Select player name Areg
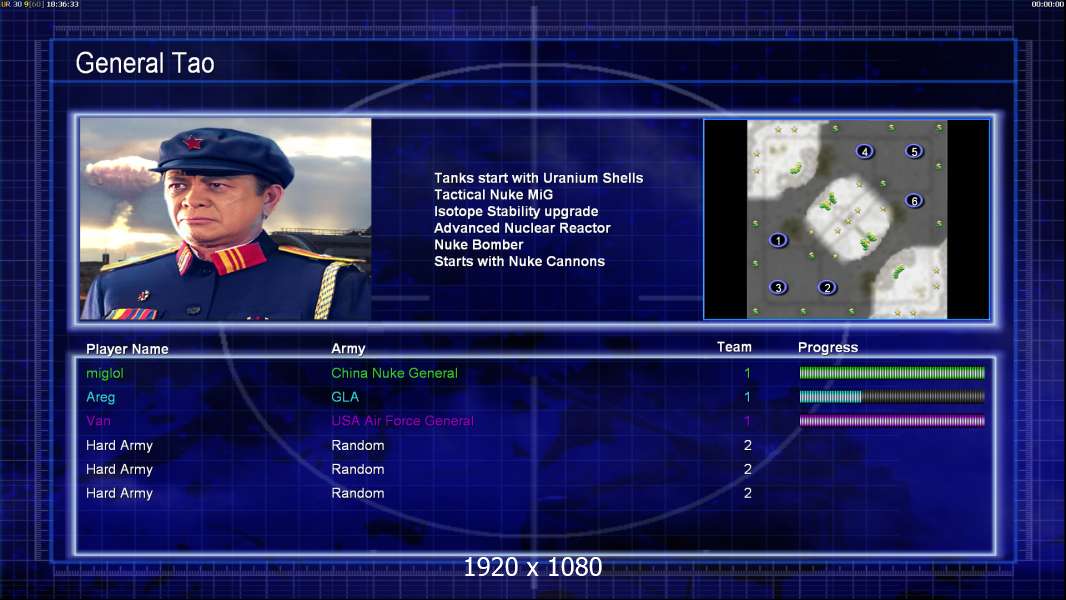Screen dimensions: 1066x600 pyautogui.click(x=101, y=398)
